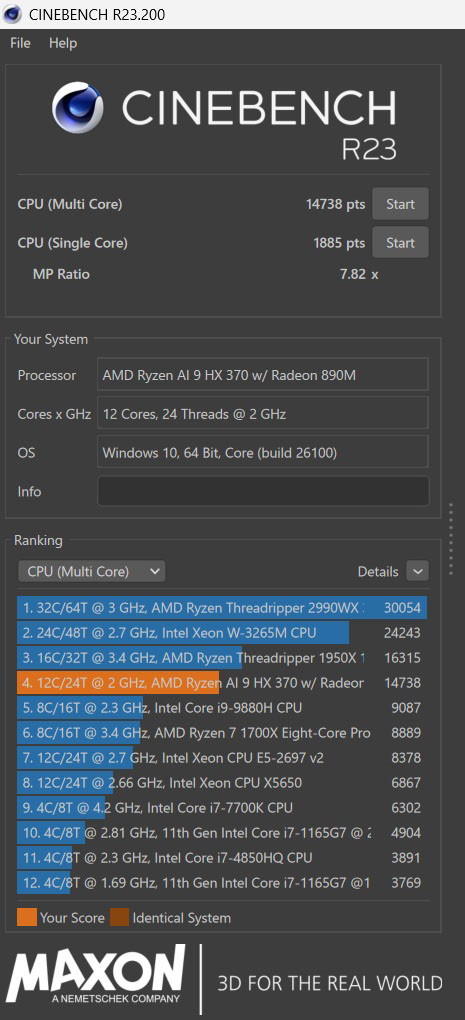Viewport: 465px width, 1020px height.
Task: Click the OS information field
Action: tap(263, 452)
